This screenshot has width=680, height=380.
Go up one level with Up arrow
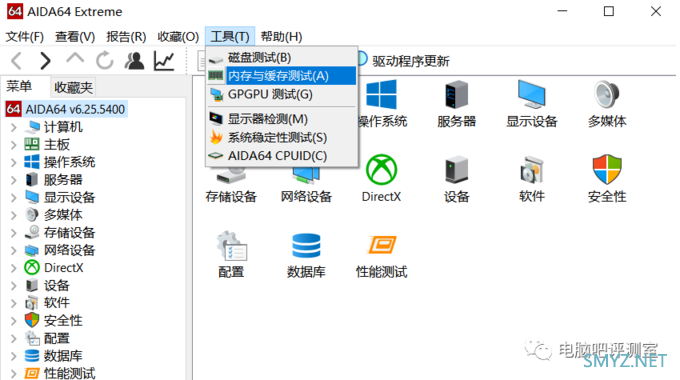(75, 59)
